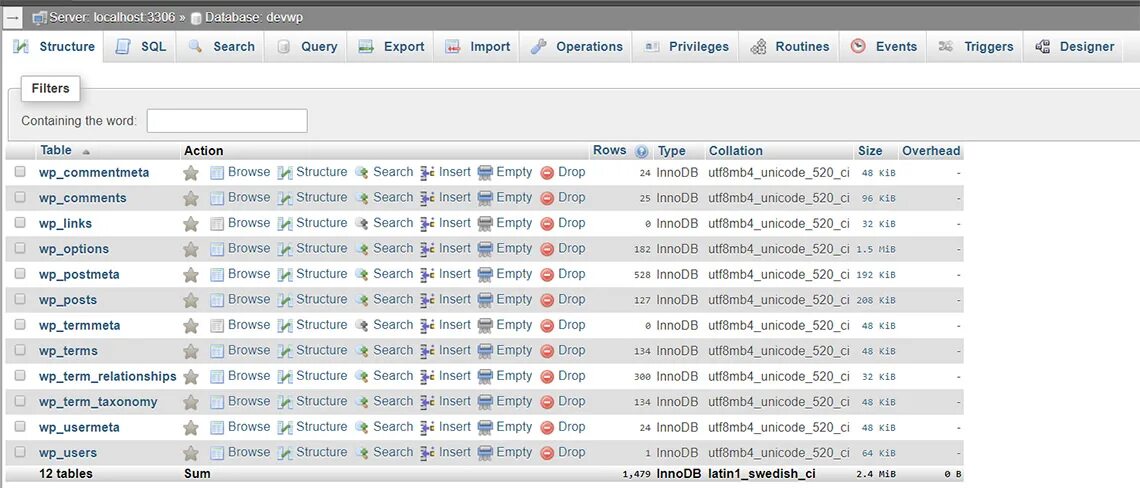Click in the Containing the word field

[227, 121]
